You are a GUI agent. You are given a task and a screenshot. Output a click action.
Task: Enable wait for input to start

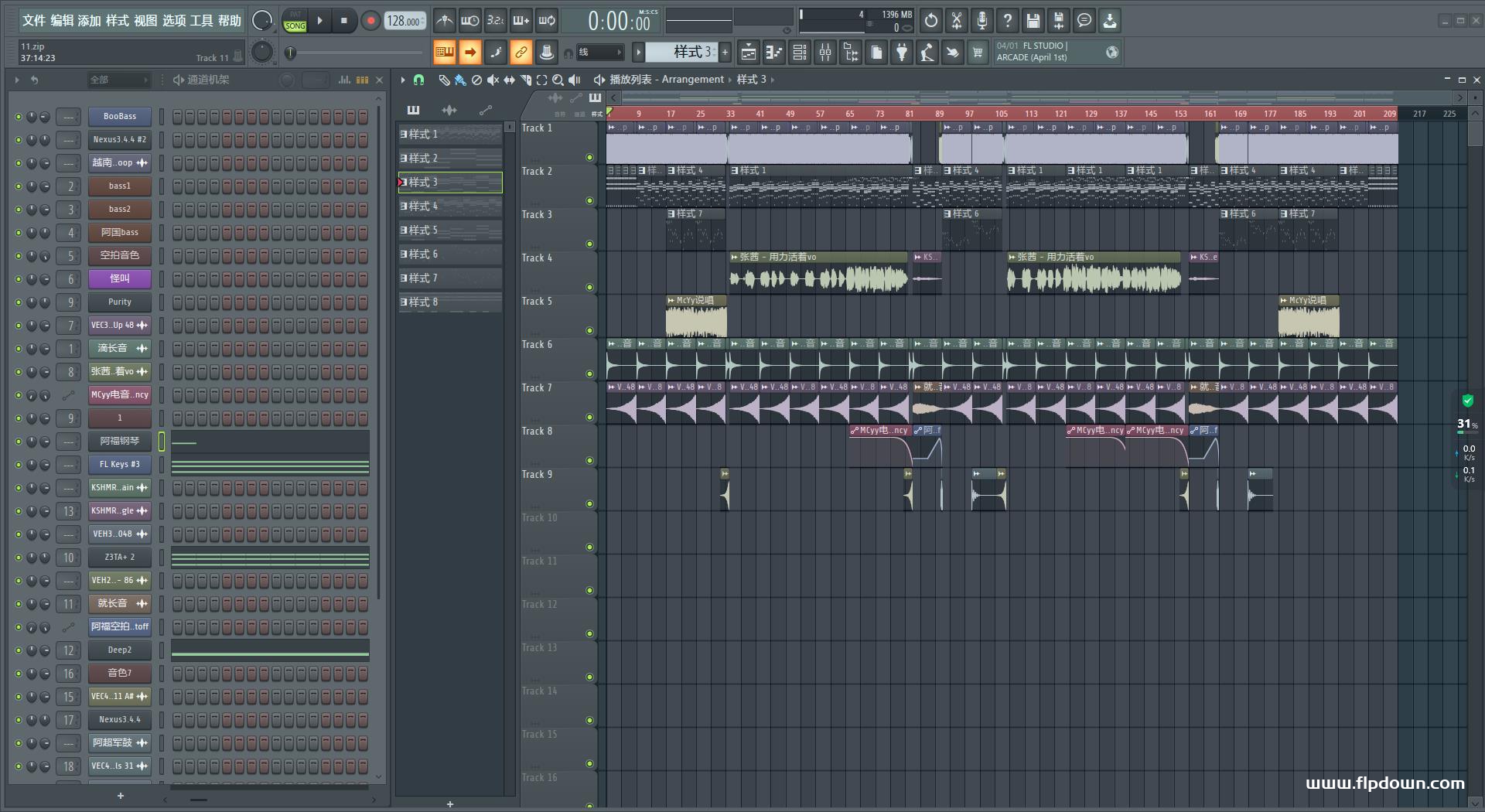pos(469,21)
